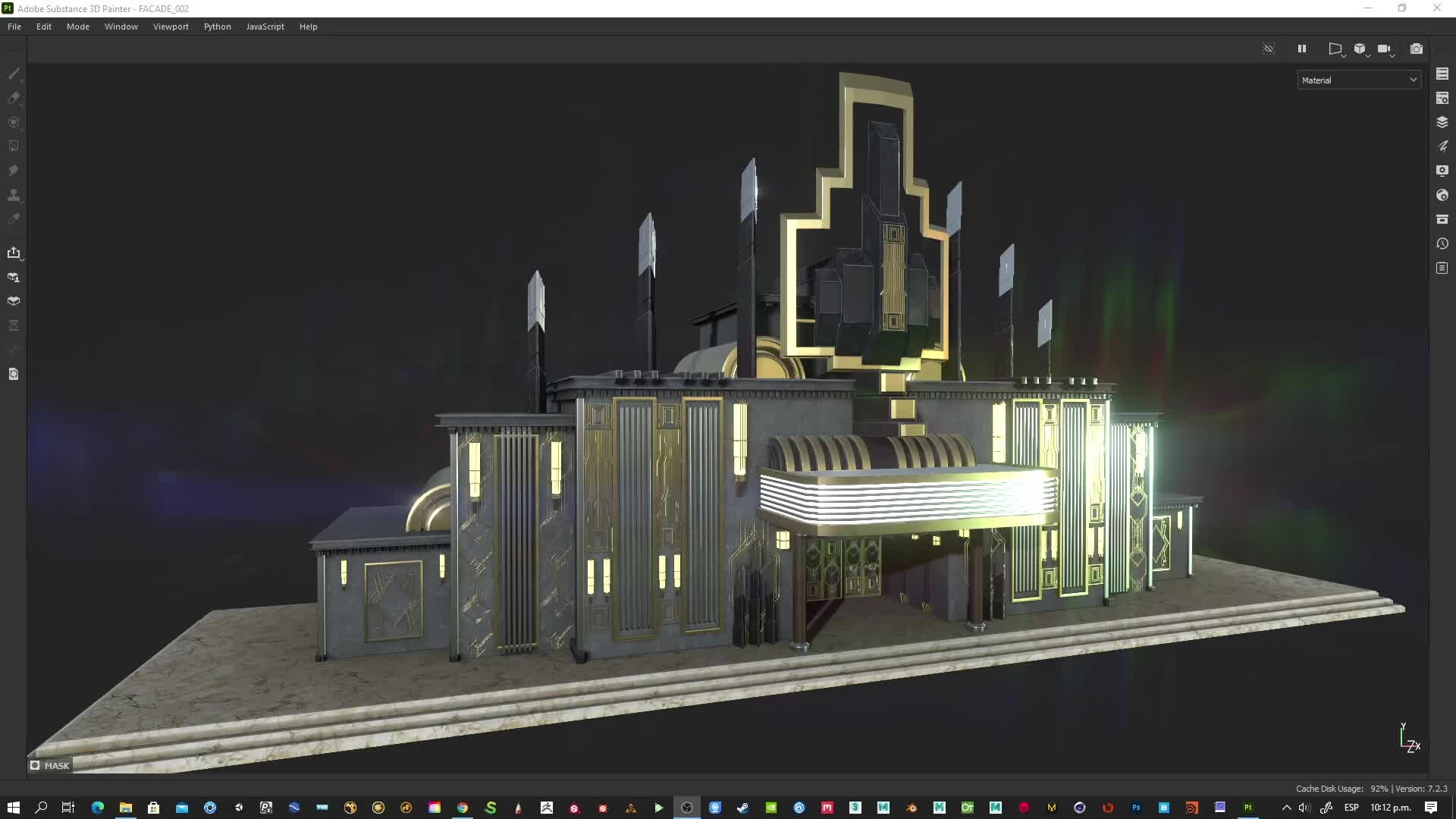The image size is (1456, 819).
Task: Open the Material view mode dropdown
Action: click(1358, 80)
